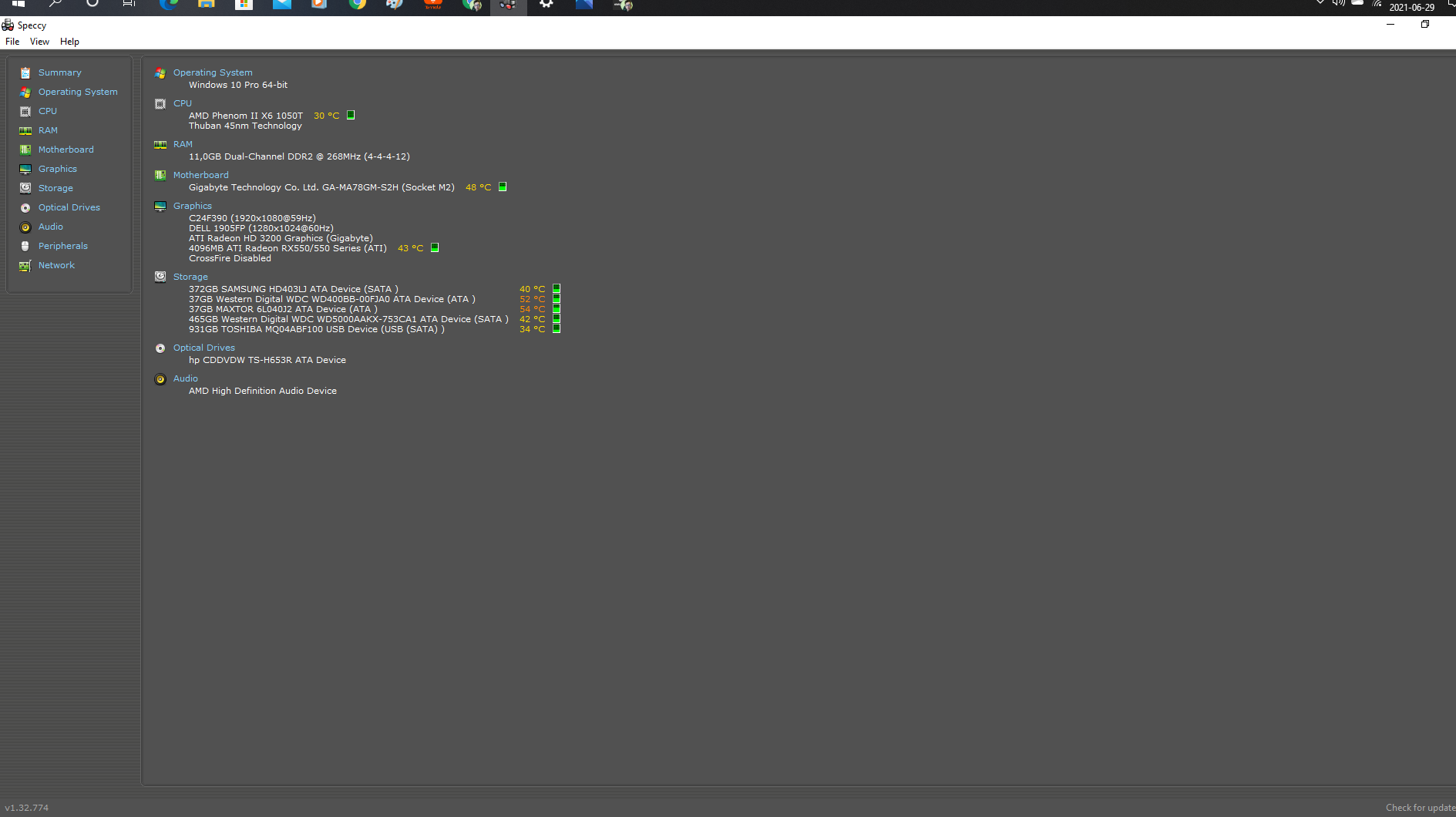Click the green temperature indicator beside CPU 30 °C
This screenshot has height=817, width=1456.
[351, 115]
